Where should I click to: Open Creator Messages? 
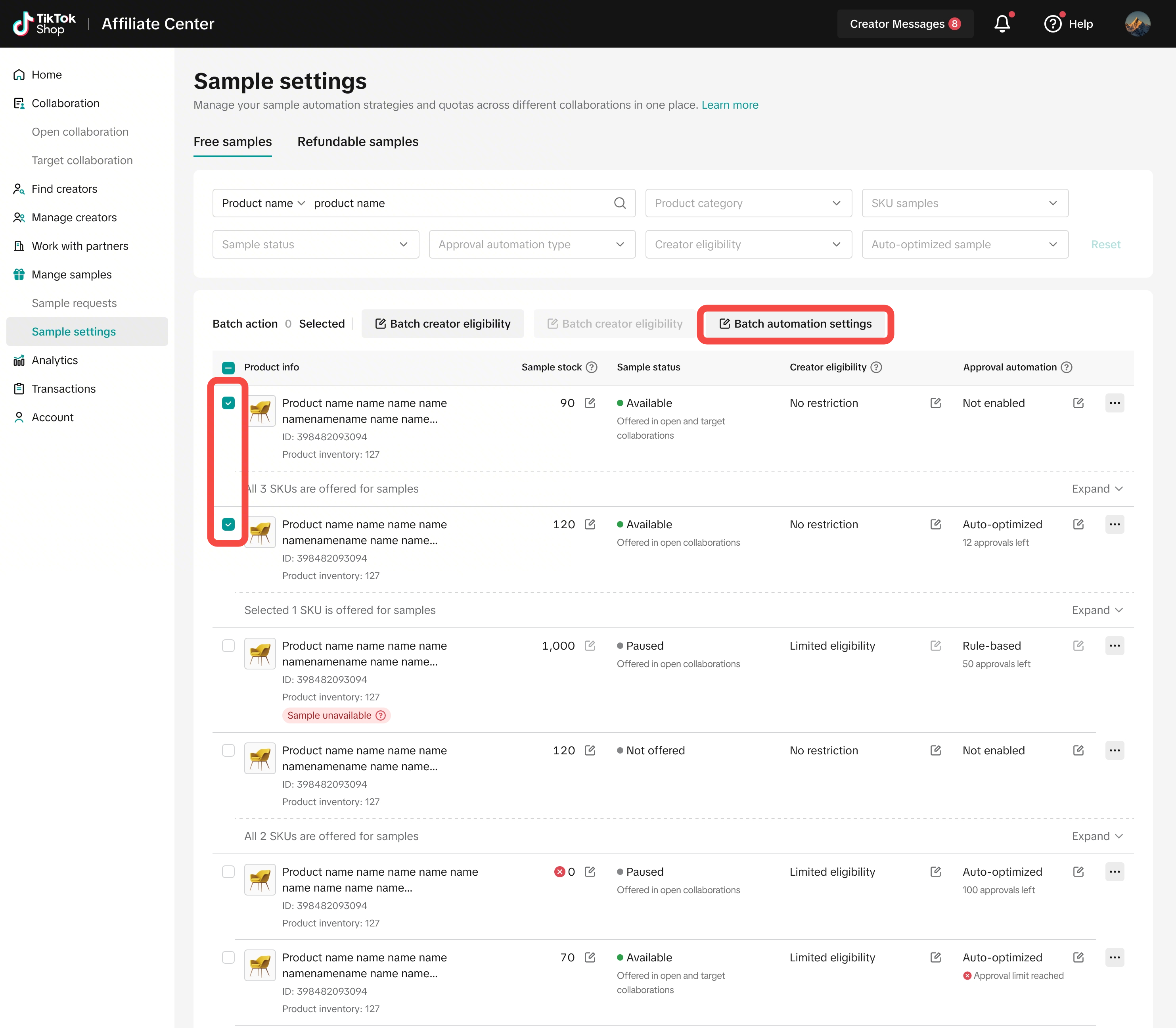pyautogui.click(x=905, y=23)
